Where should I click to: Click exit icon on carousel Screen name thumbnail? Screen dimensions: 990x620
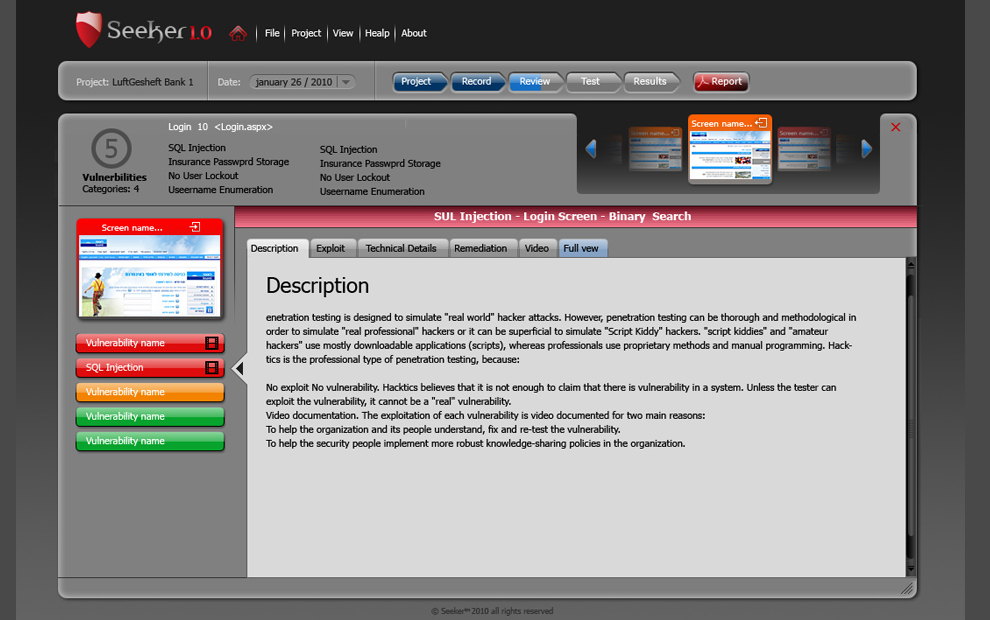(761, 123)
